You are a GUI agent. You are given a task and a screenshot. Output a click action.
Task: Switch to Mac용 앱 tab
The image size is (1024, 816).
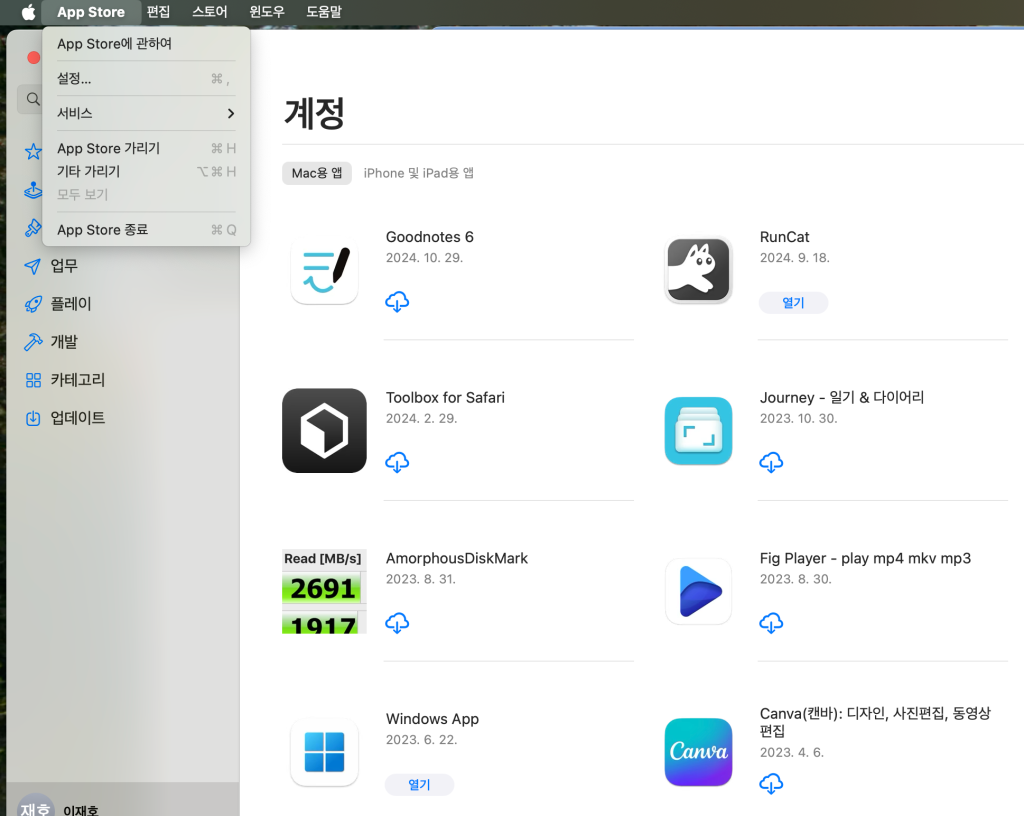[317, 173]
